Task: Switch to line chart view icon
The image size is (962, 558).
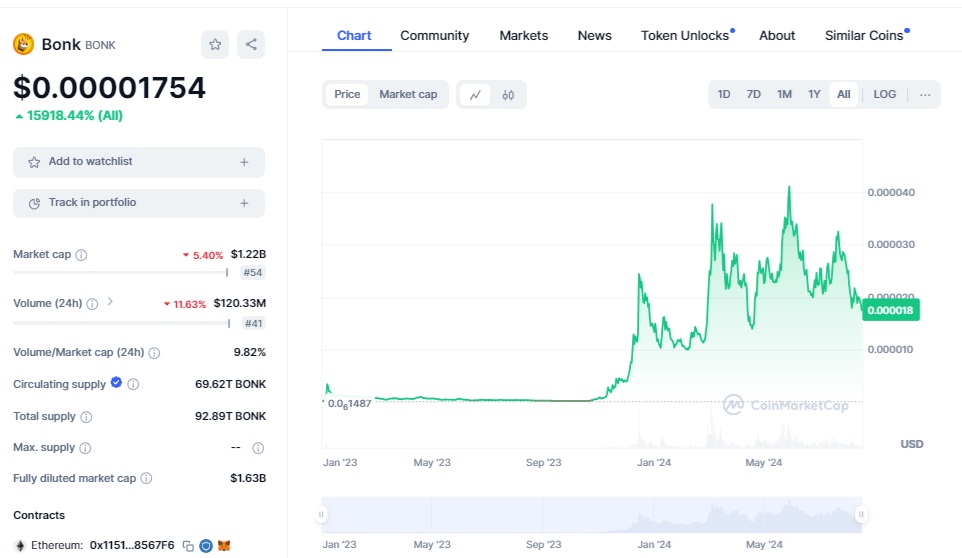Action: tap(475, 95)
